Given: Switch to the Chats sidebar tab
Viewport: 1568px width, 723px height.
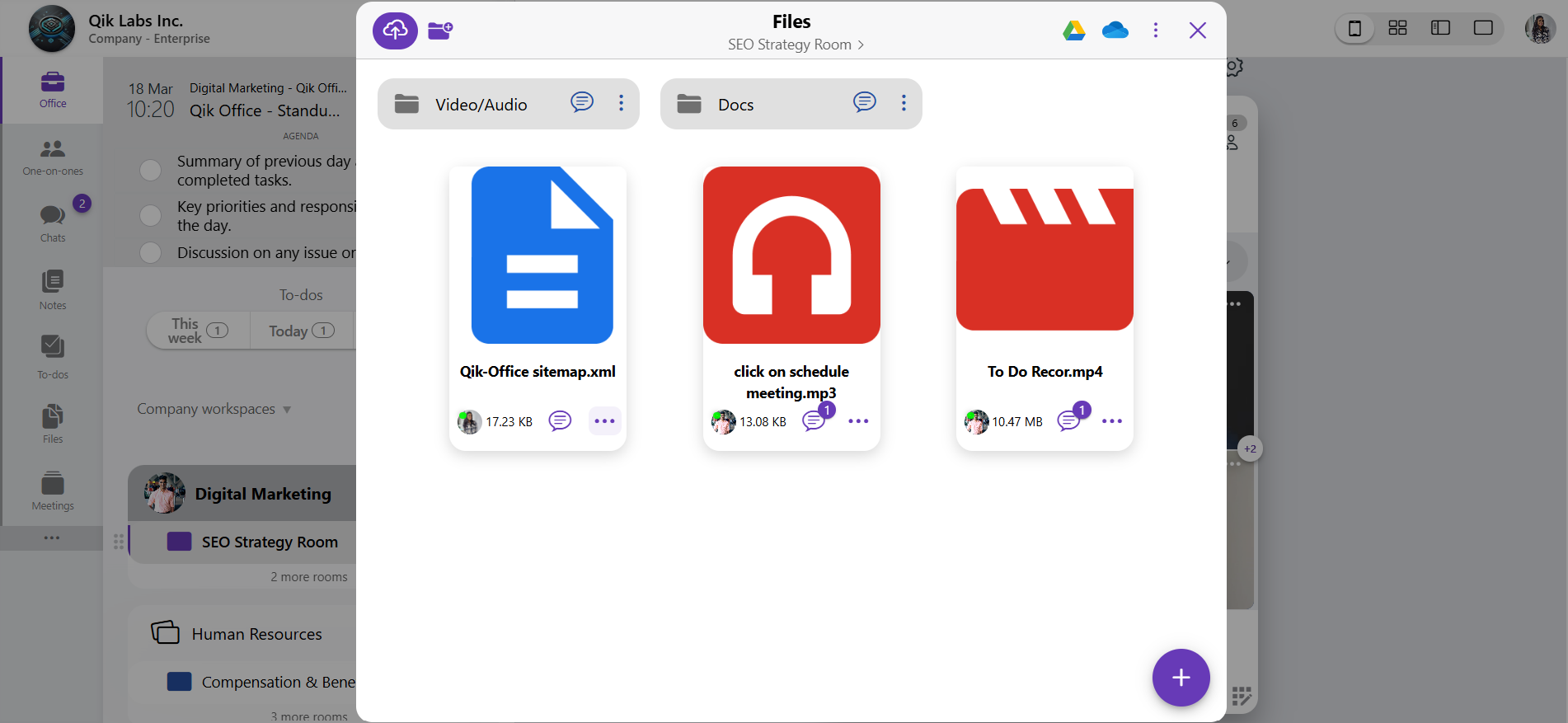Looking at the screenshot, I should point(53,223).
